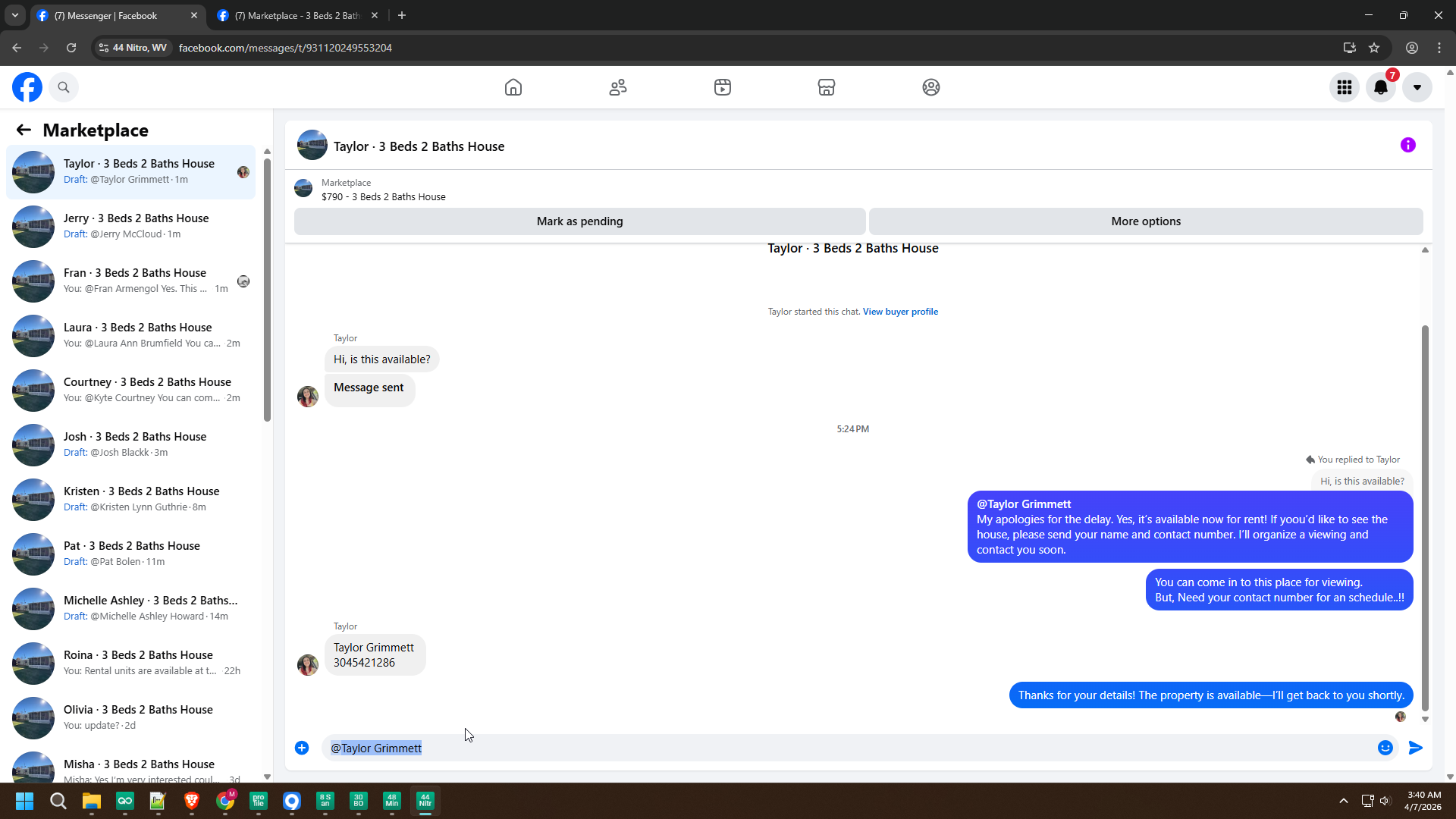1456x819 pixels.
Task: Click the conversation list scrollbar
Action: pyautogui.click(x=267, y=289)
